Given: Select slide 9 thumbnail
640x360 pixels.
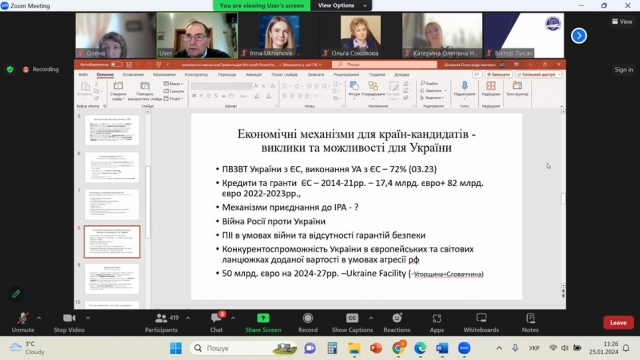Looking at the screenshot, I should point(112,279).
